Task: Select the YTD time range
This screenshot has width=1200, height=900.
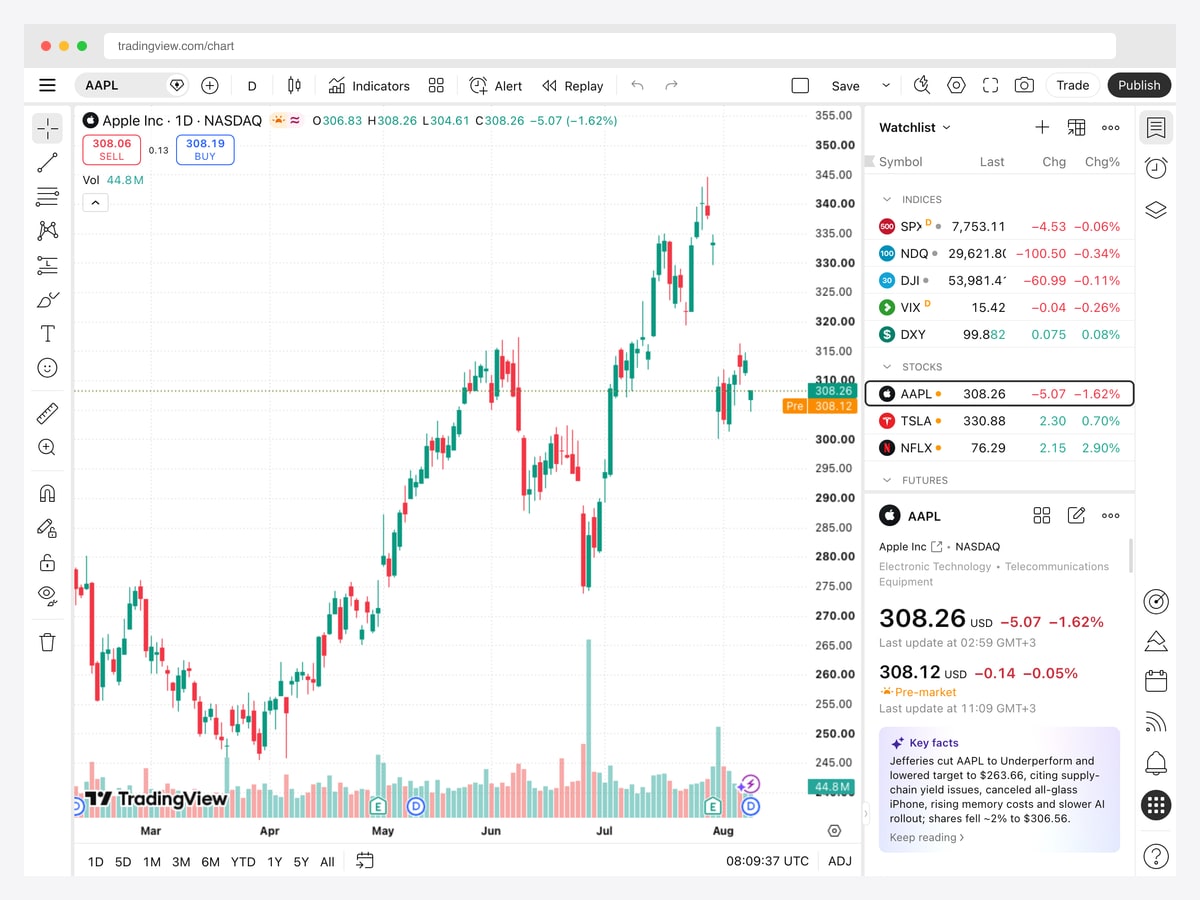Action: 243,861
